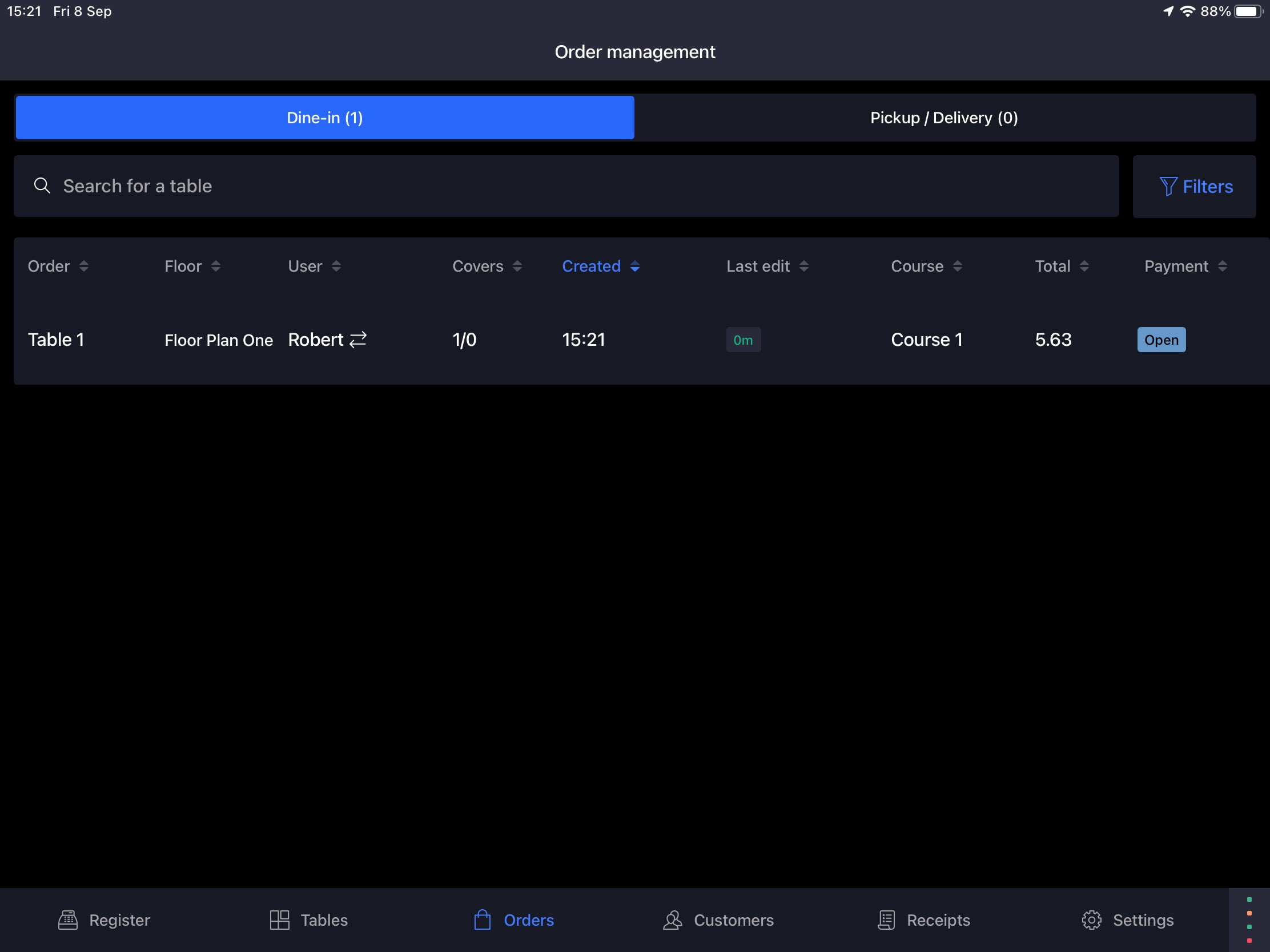The width and height of the screenshot is (1270, 952).
Task: Select the Orders shopping bag icon
Action: [x=483, y=920]
